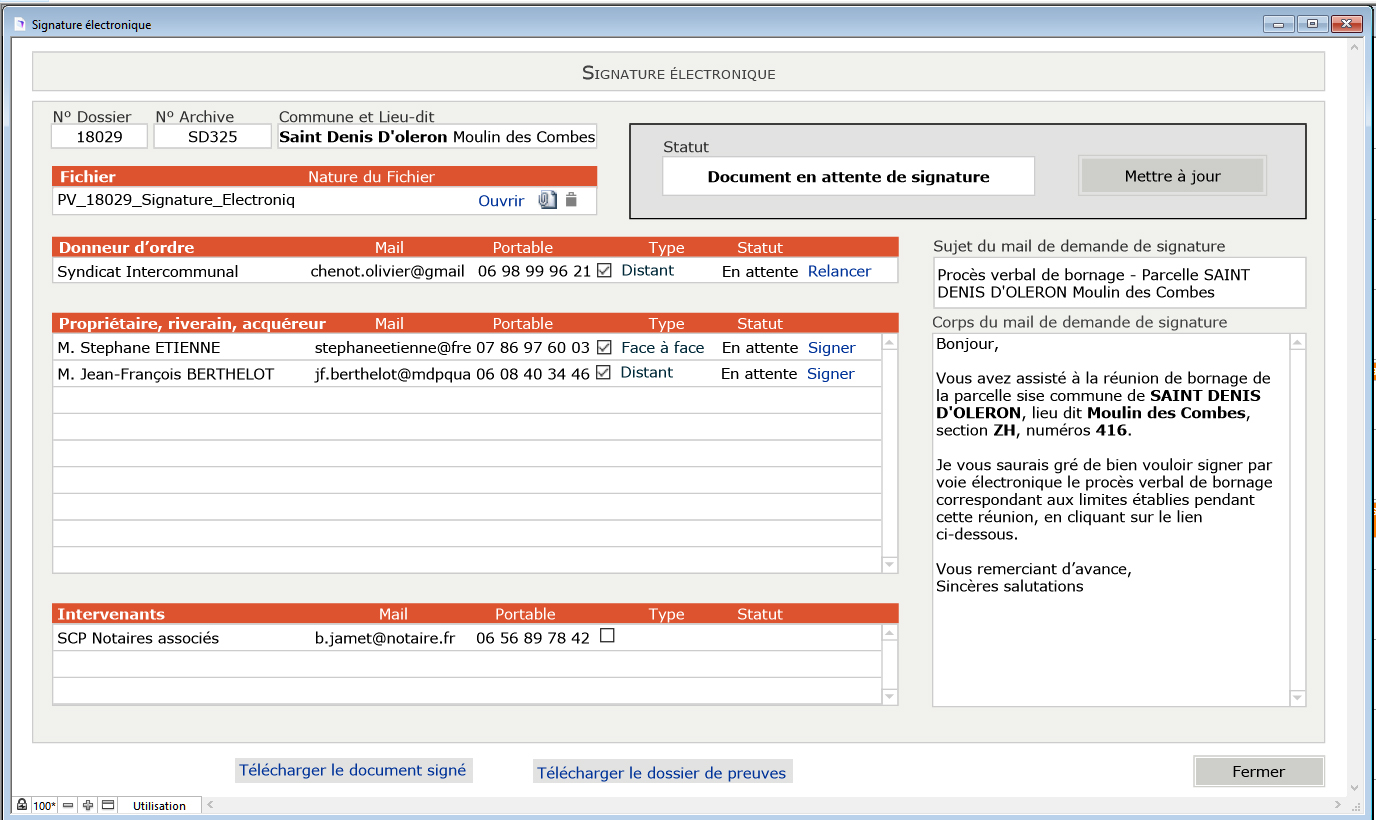Enable the SCP Notaires associés checkbox
Image resolution: width=1376 pixels, height=820 pixels.
coord(606,636)
